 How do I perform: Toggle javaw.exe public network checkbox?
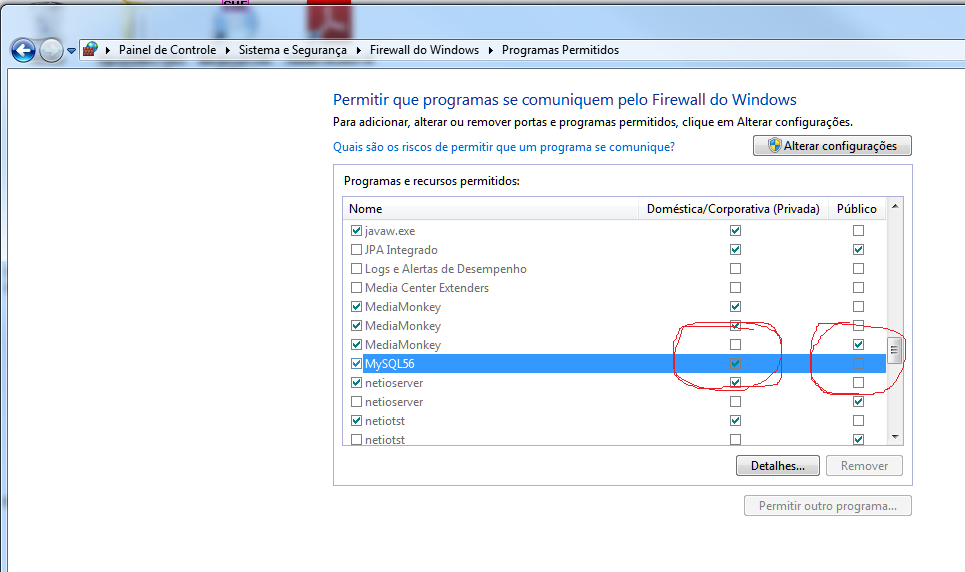pyautogui.click(x=859, y=230)
